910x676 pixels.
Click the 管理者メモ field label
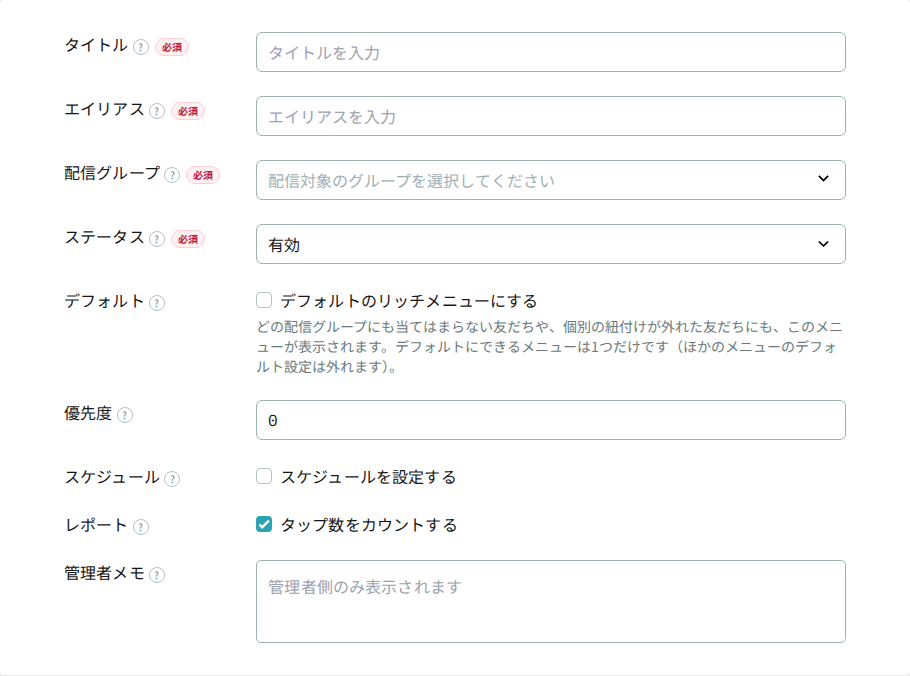pyautogui.click(x=104, y=573)
